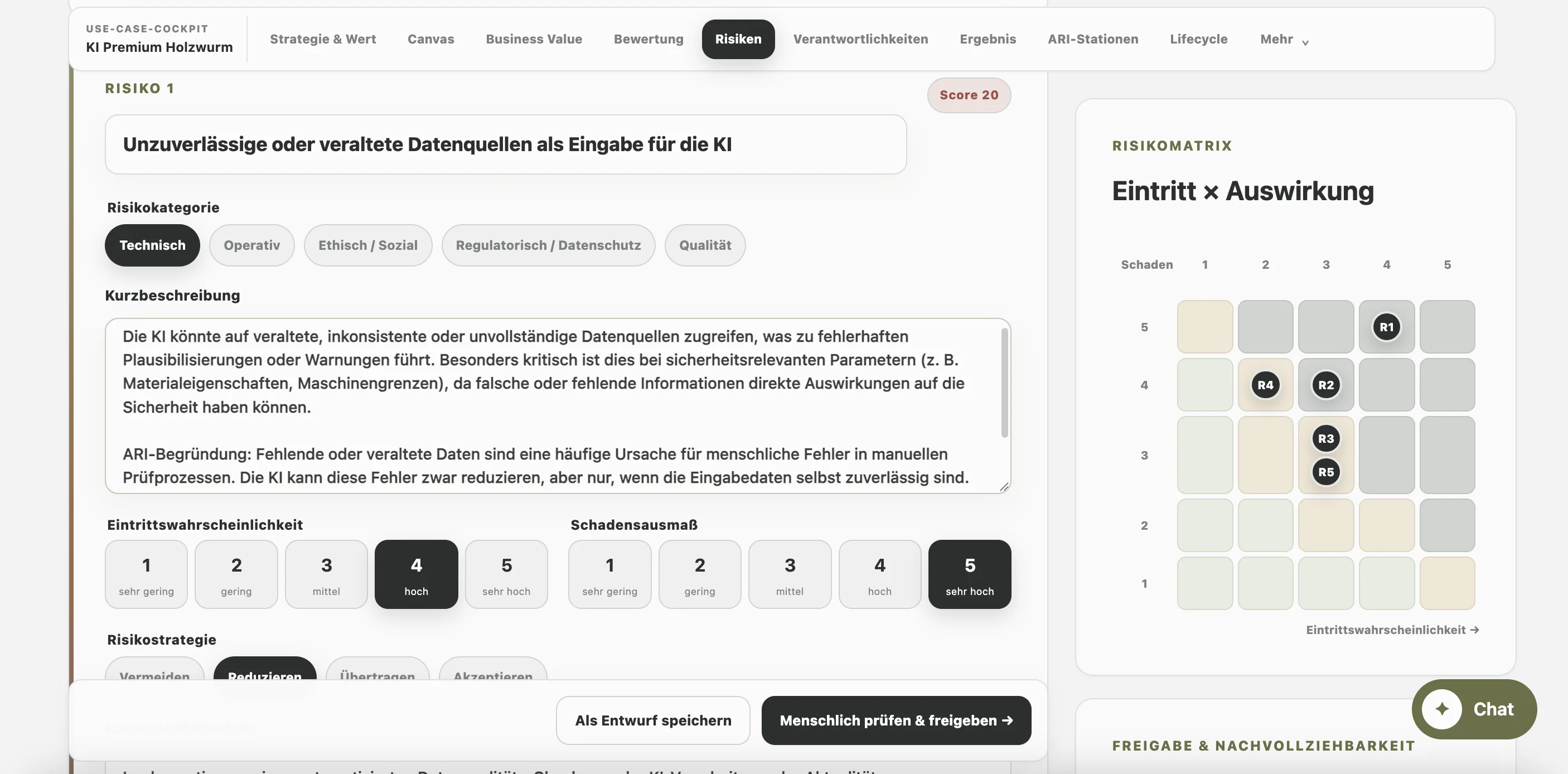The image size is (1568, 774).
Task: Select the Risiken tab
Action: click(x=738, y=39)
